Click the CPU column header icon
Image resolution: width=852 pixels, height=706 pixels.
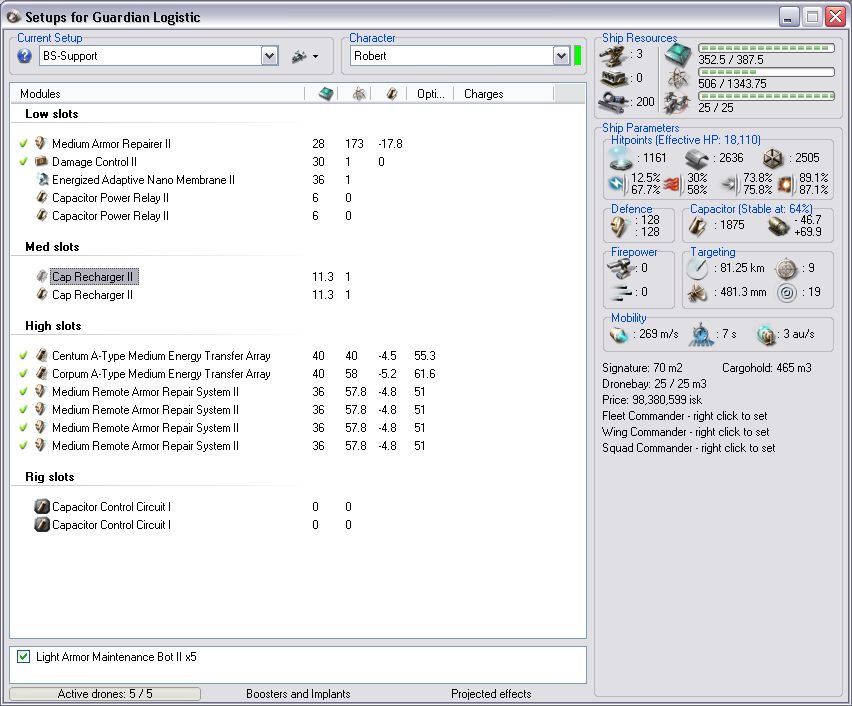coord(325,93)
